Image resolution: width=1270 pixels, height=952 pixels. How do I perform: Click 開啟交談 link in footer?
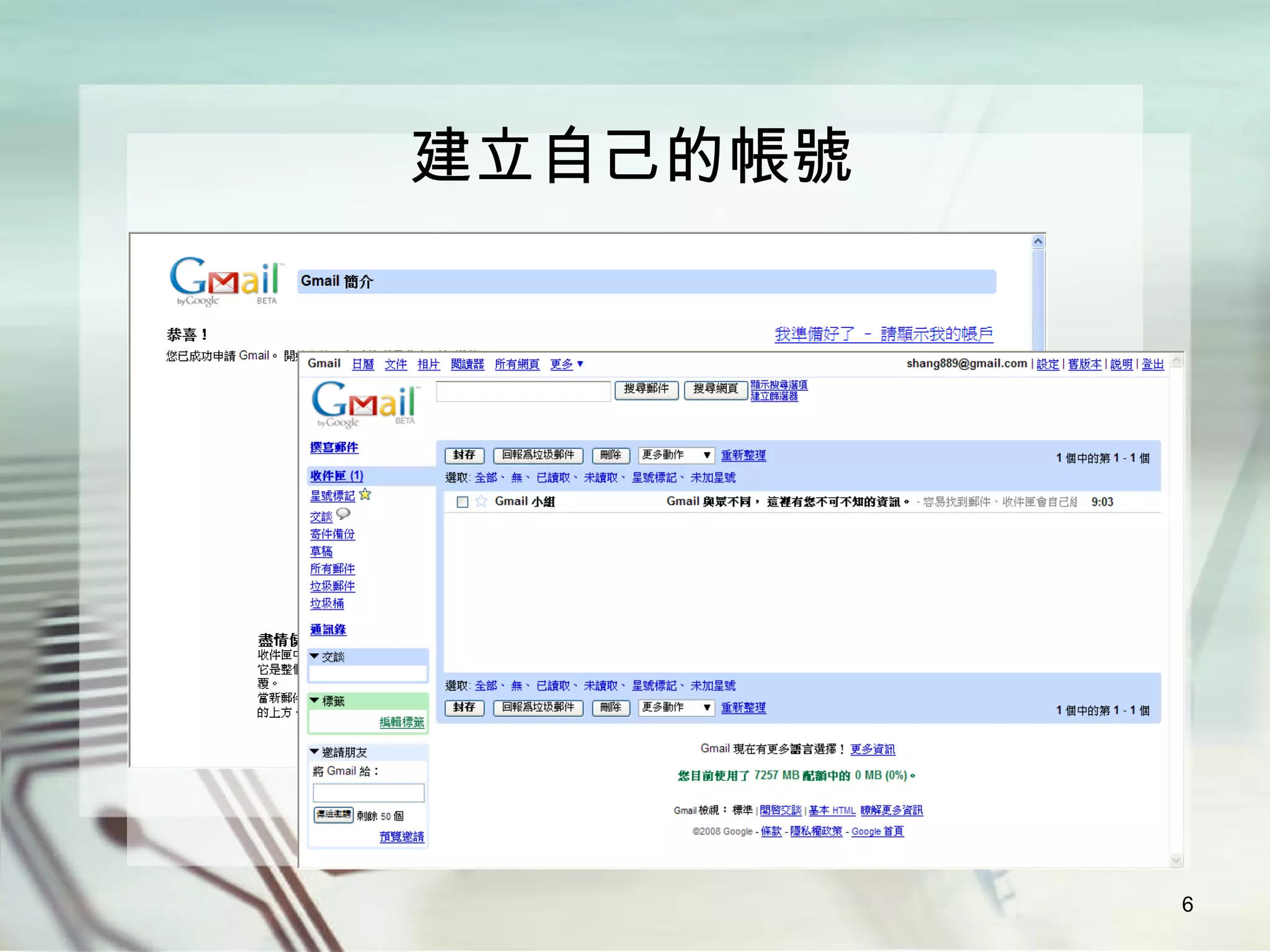click(x=781, y=810)
